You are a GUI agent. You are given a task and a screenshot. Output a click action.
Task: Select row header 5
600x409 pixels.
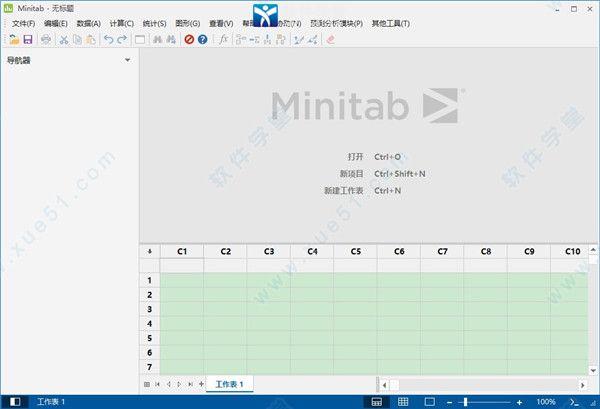point(150,338)
